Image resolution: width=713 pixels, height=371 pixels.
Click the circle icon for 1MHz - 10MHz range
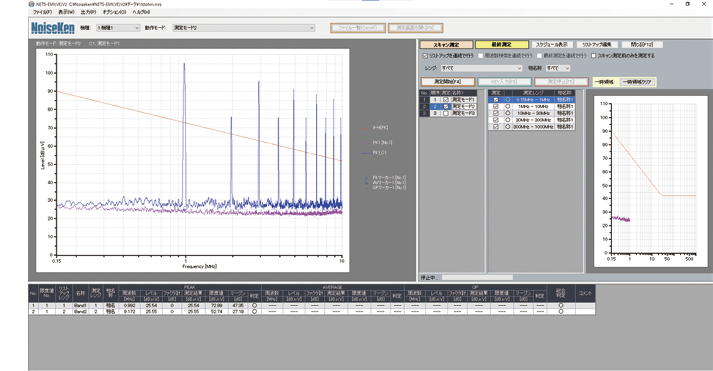[508, 106]
